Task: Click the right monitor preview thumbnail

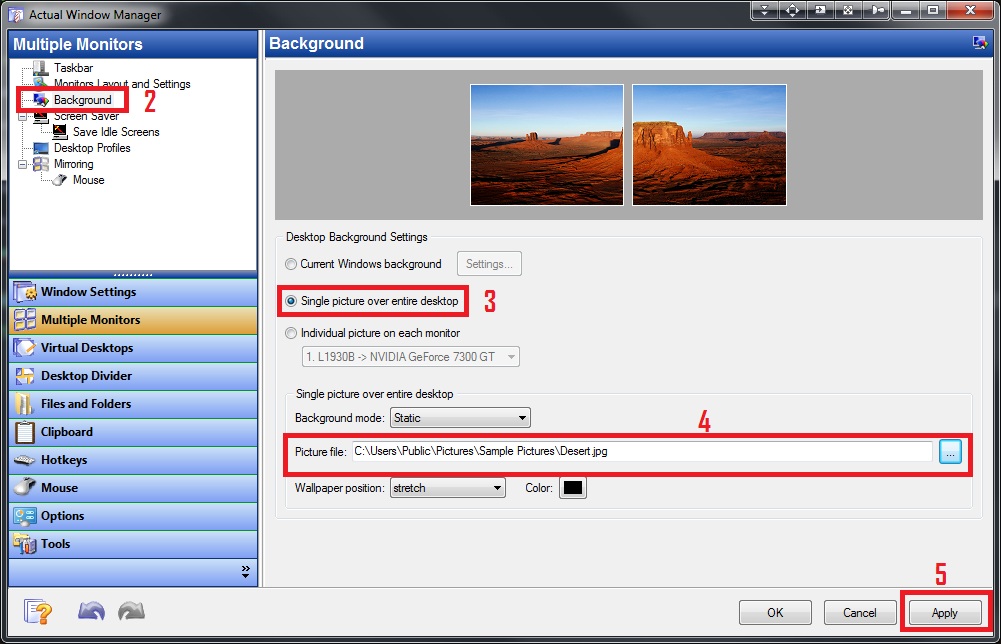Action: pos(709,145)
